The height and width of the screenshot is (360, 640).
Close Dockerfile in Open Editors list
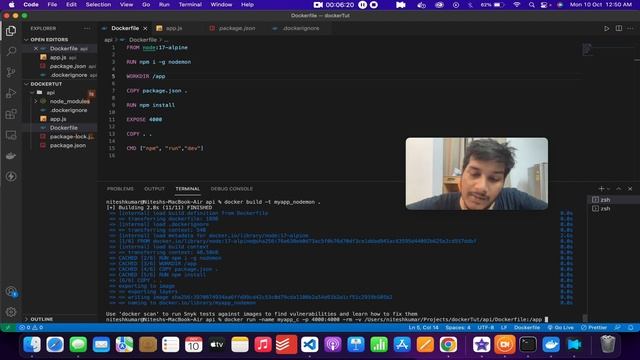click(x=36, y=49)
